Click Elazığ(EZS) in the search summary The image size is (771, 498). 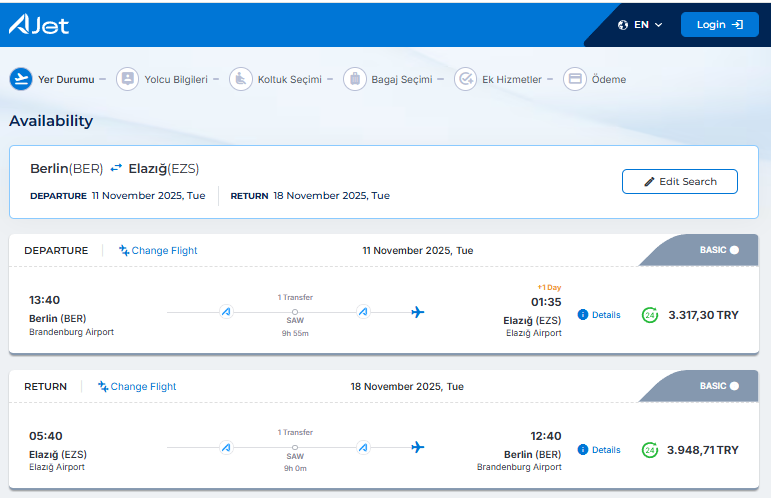[x=164, y=169]
